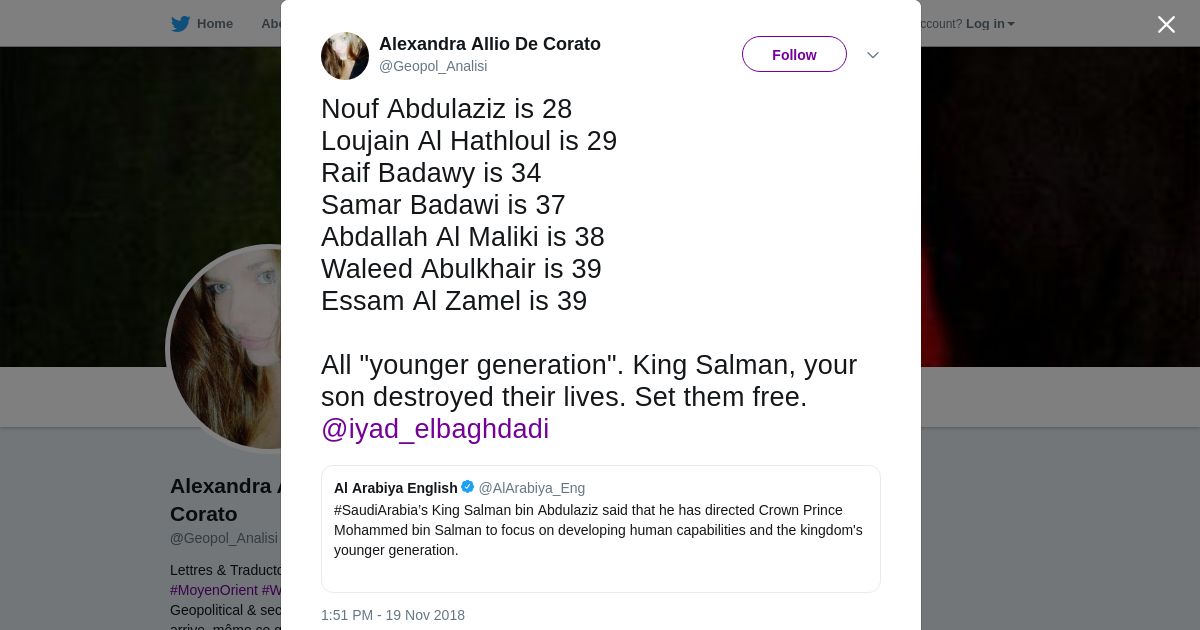Open the quoted tweet about the younger generation

[600, 540]
